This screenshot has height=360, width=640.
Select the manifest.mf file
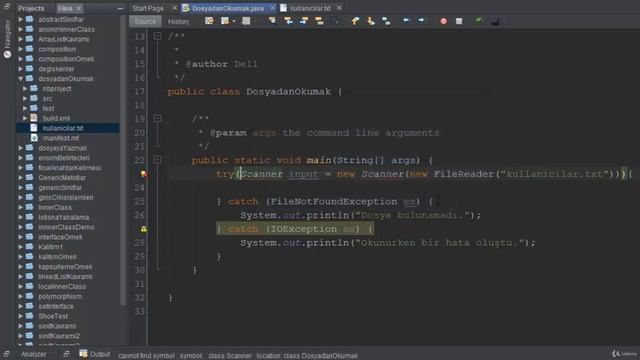(x=61, y=138)
